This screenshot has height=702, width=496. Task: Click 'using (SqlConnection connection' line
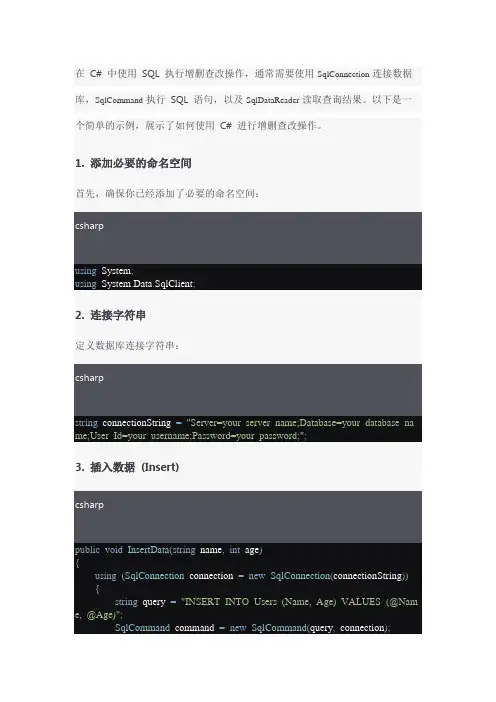click(252, 576)
